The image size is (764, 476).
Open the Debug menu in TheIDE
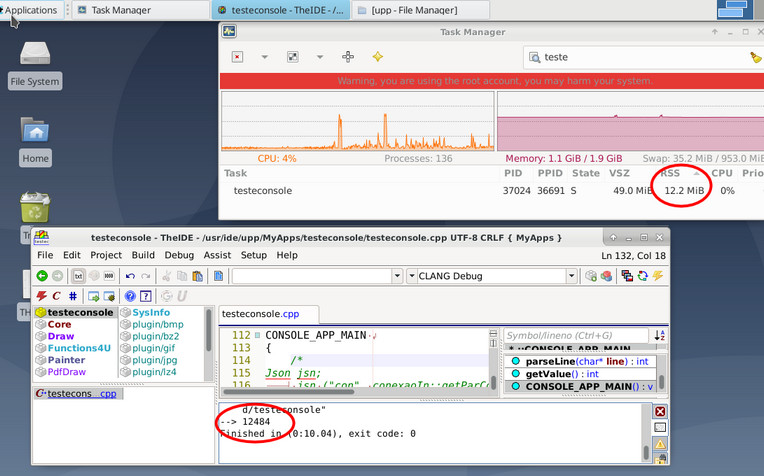[x=178, y=255]
